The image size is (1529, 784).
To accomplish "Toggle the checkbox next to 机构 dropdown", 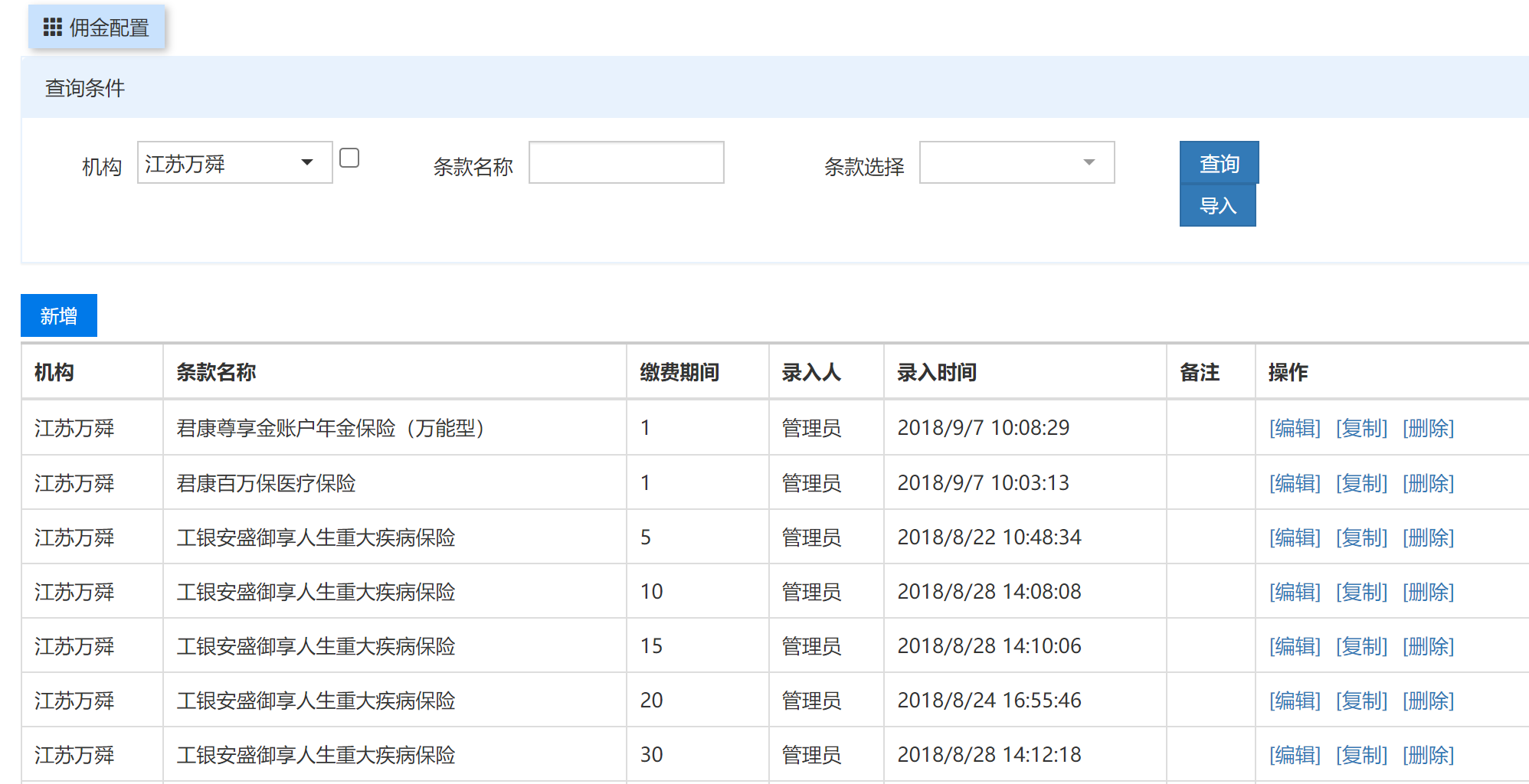I will (349, 158).
